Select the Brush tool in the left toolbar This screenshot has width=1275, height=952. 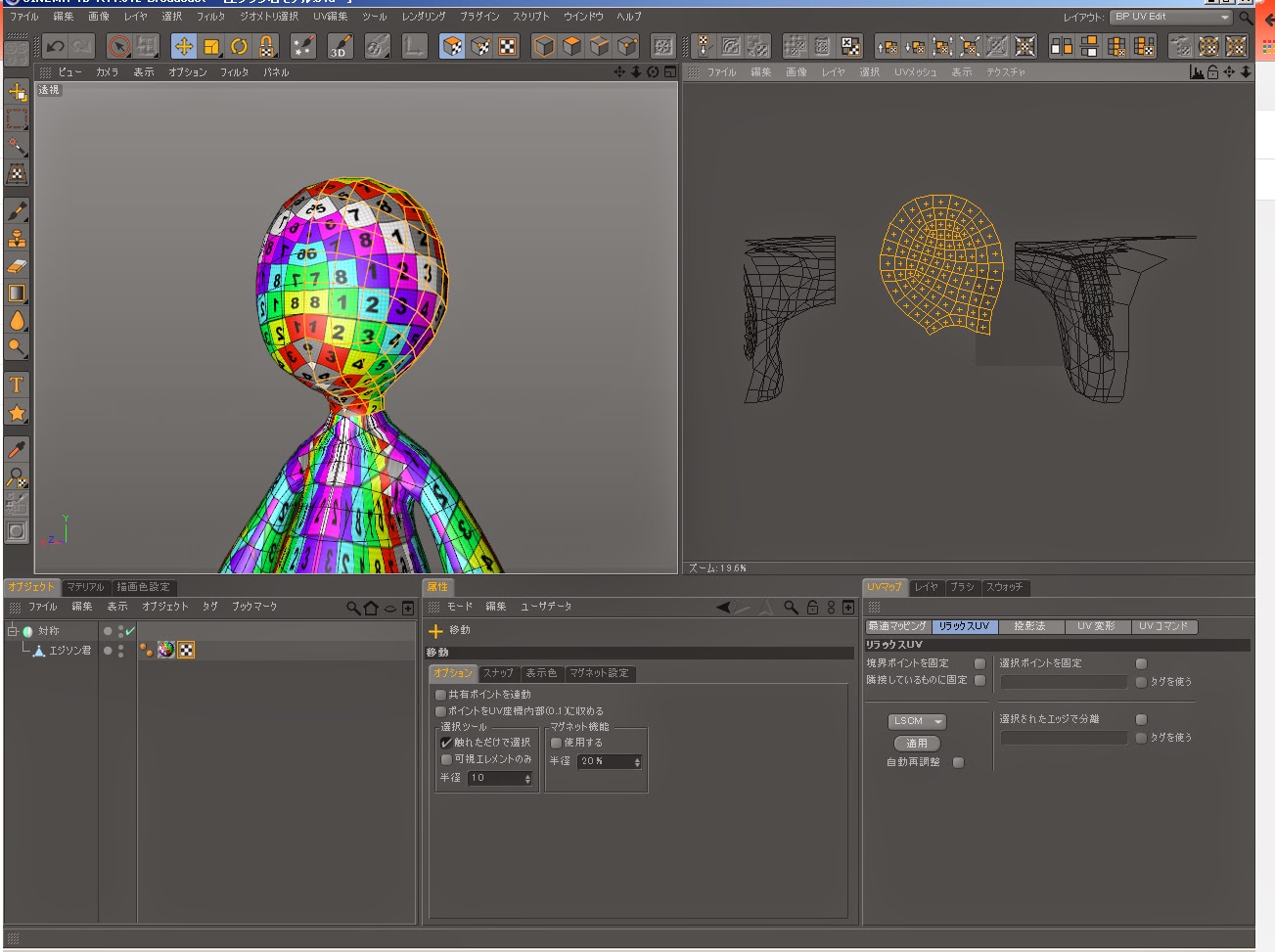pos(17,210)
